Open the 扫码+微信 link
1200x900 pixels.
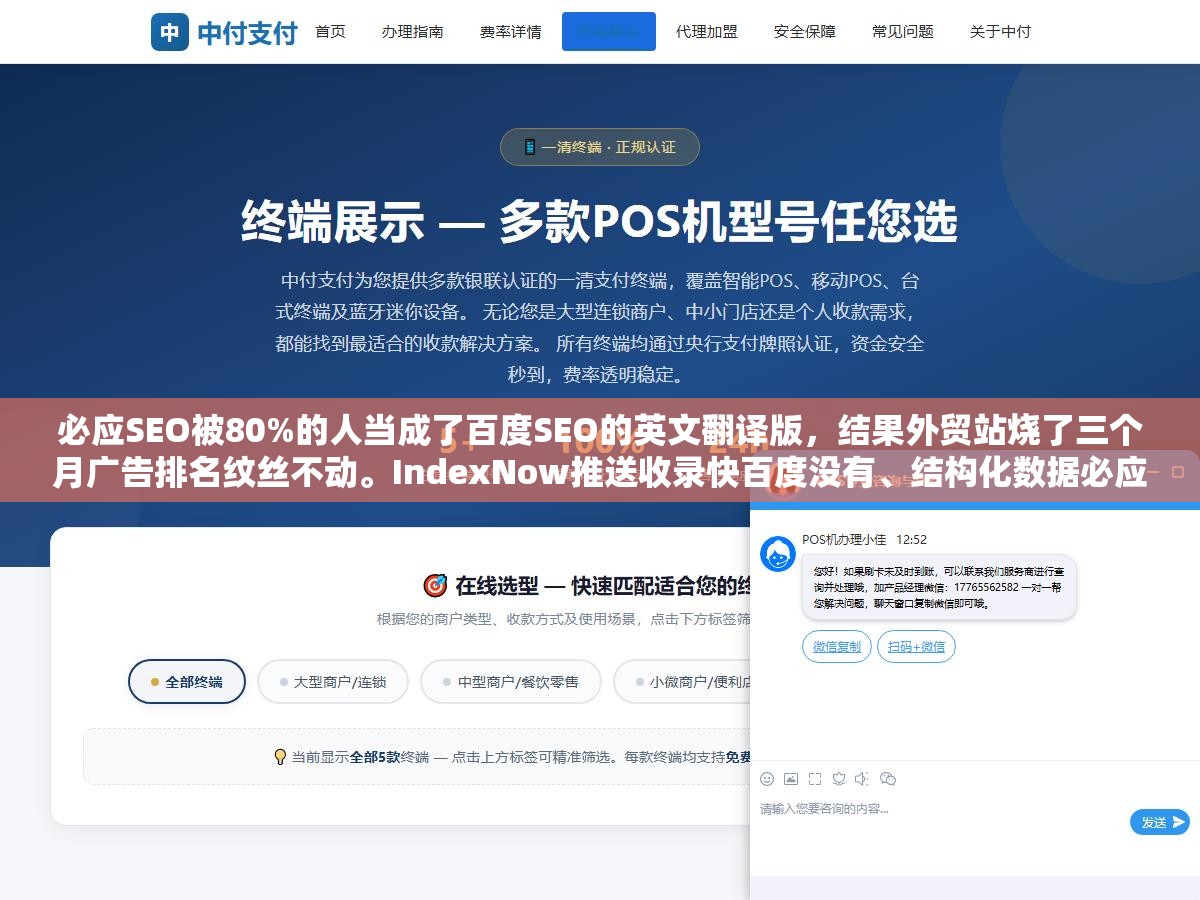pyautogui.click(x=916, y=647)
